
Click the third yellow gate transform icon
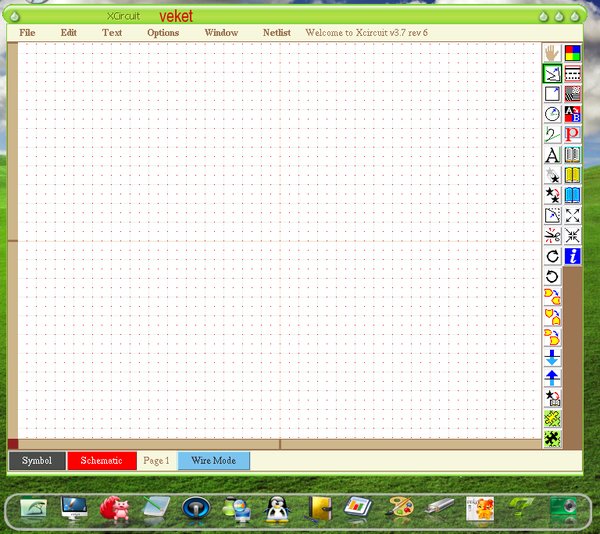552,337
